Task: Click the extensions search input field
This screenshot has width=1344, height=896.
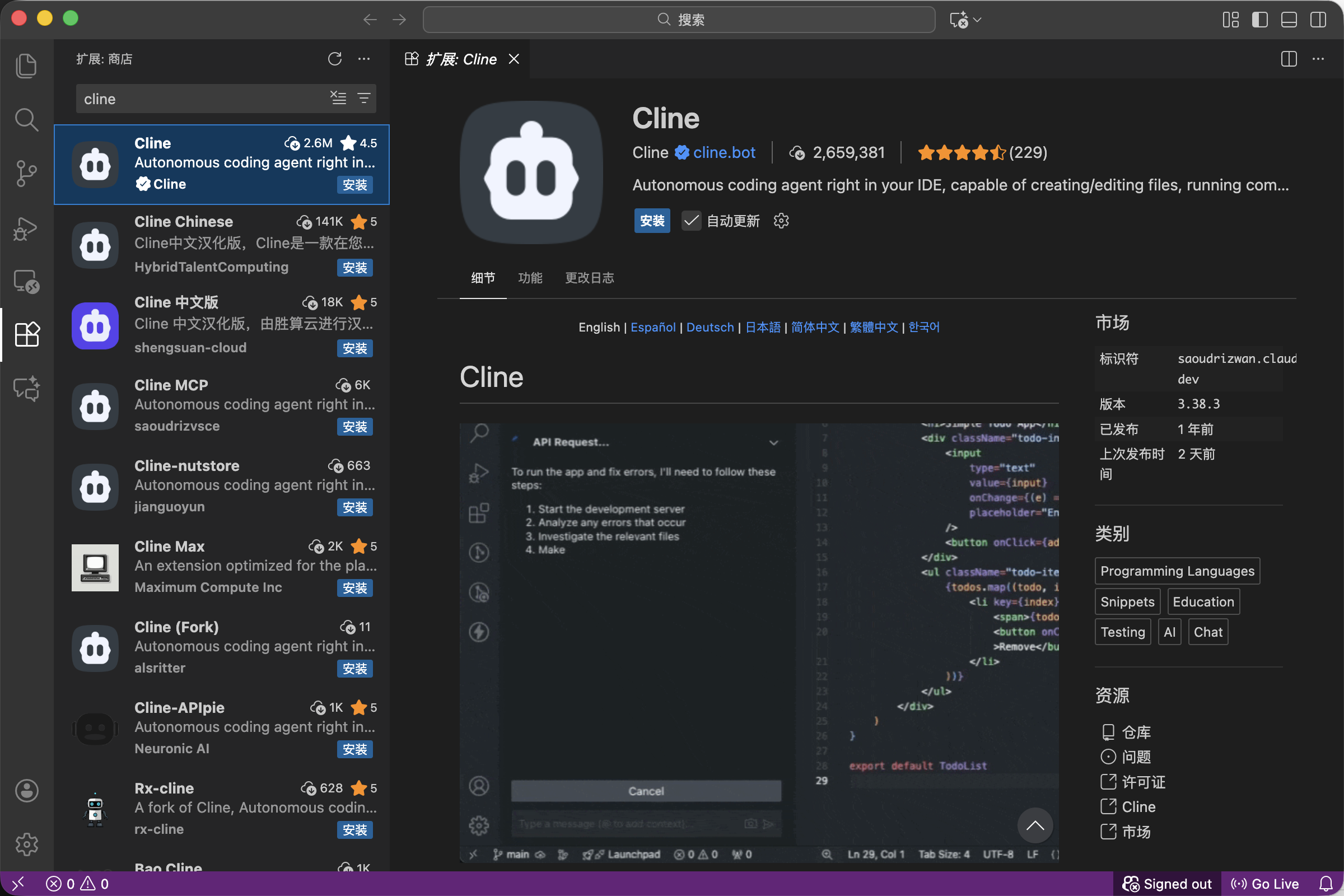Action: 200,99
